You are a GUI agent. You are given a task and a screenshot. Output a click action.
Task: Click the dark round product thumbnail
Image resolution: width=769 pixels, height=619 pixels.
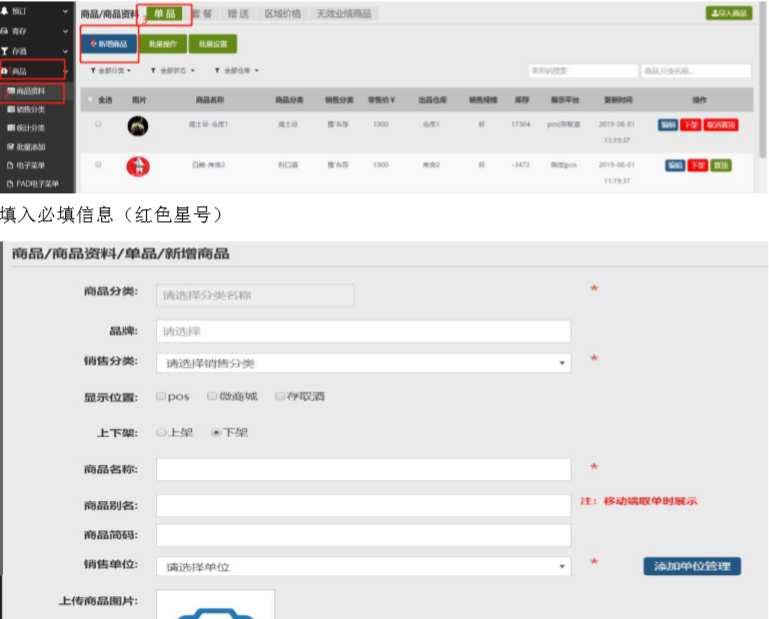click(138, 126)
